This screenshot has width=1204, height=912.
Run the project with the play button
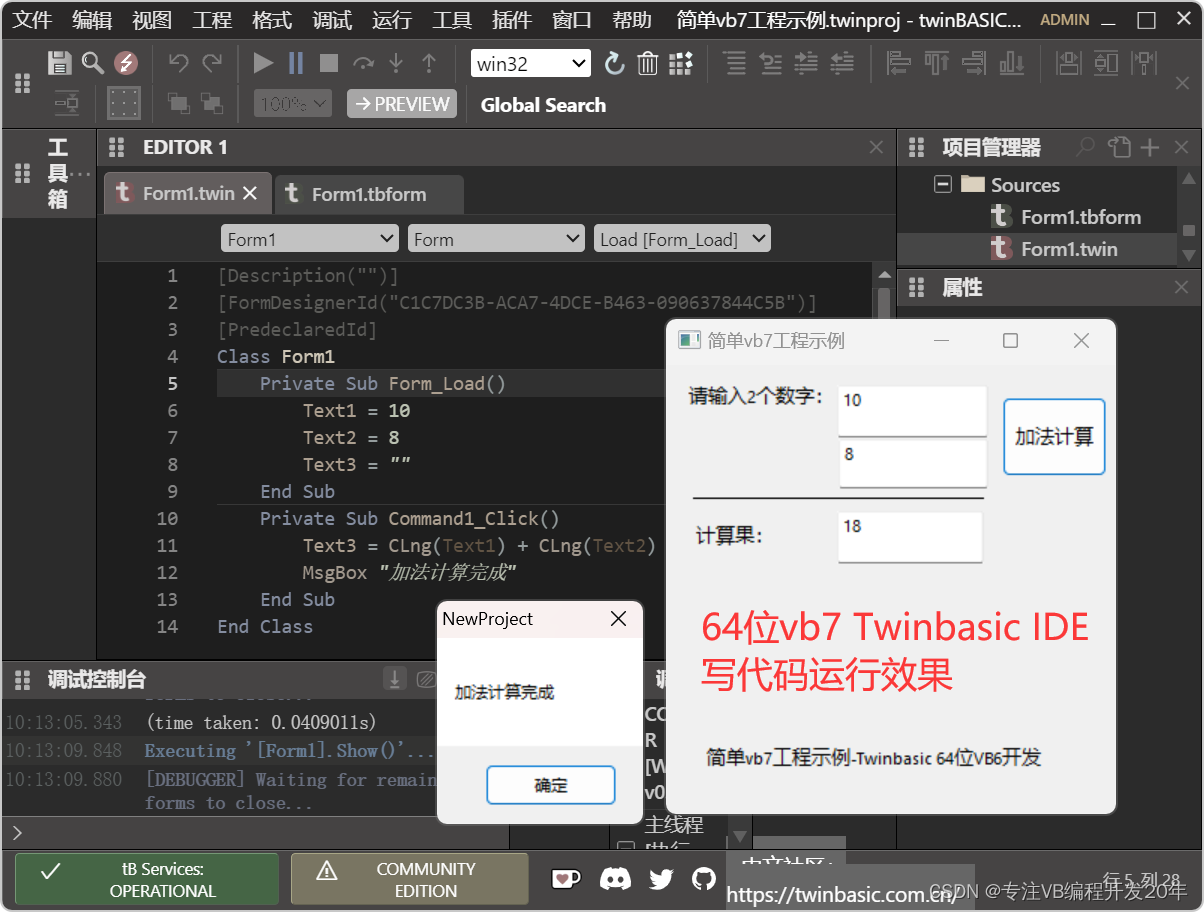[263, 62]
